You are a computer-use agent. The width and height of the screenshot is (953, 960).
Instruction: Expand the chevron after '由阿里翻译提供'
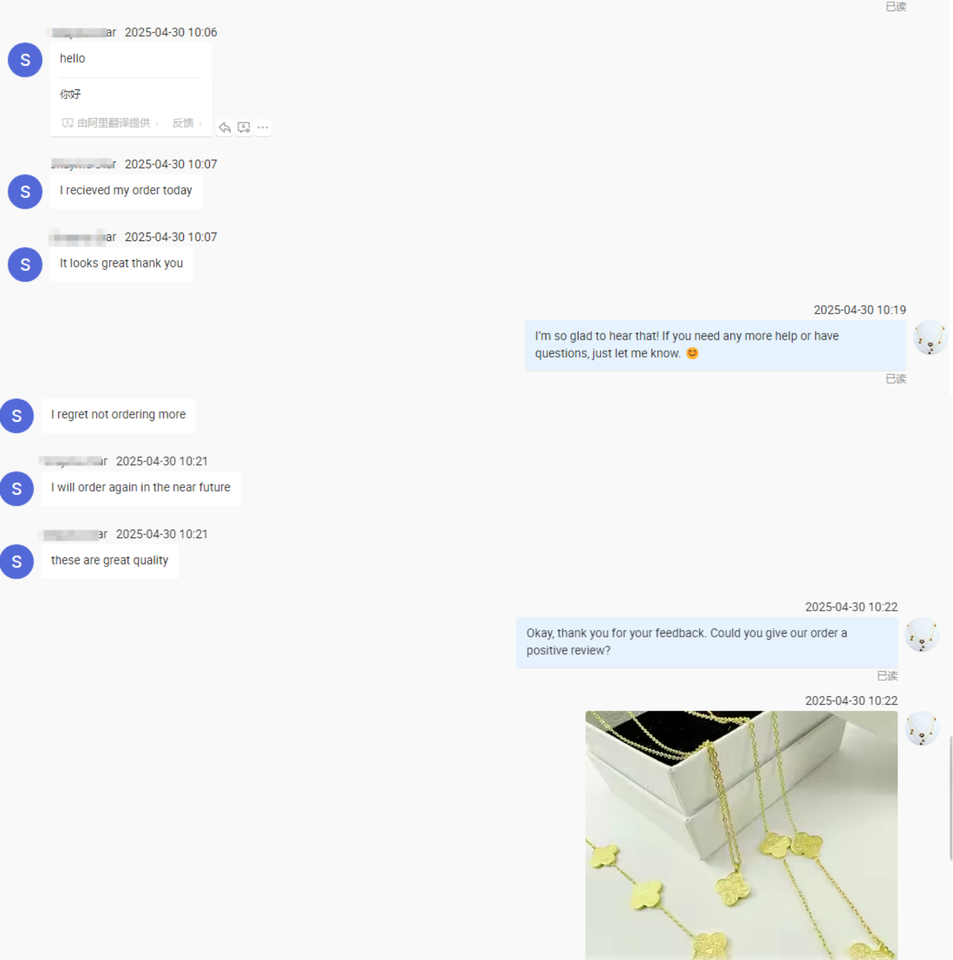point(157,124)
